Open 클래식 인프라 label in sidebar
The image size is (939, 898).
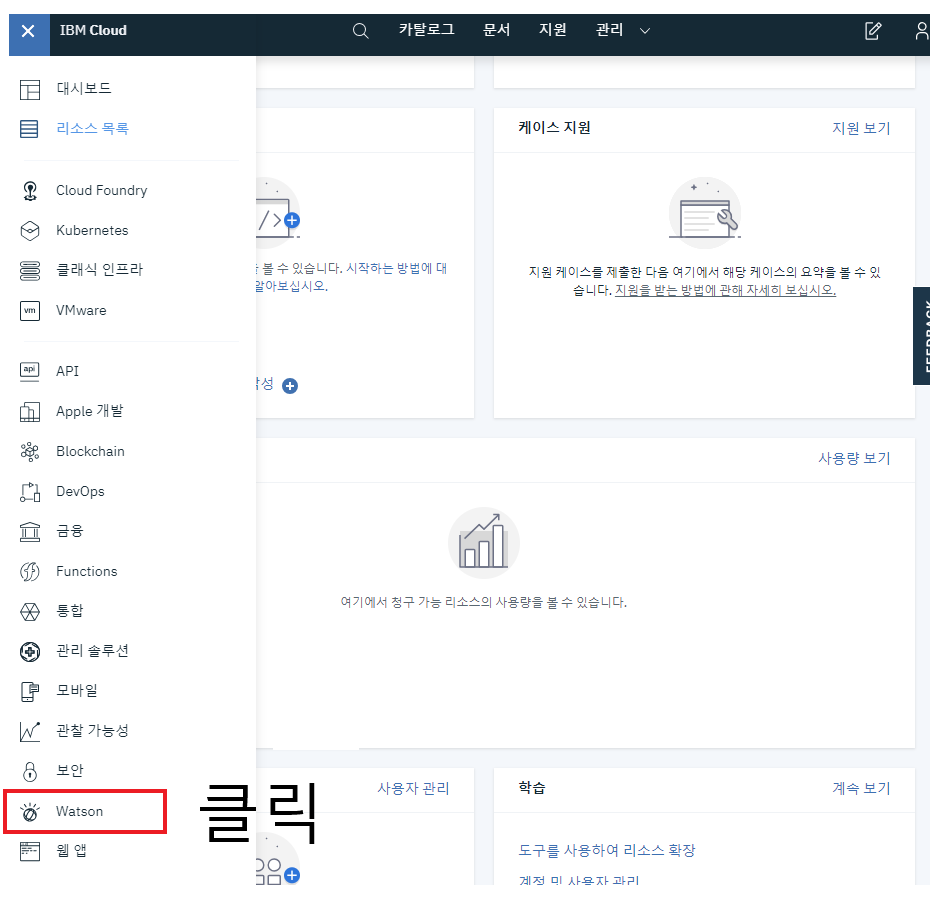point(99,269)
